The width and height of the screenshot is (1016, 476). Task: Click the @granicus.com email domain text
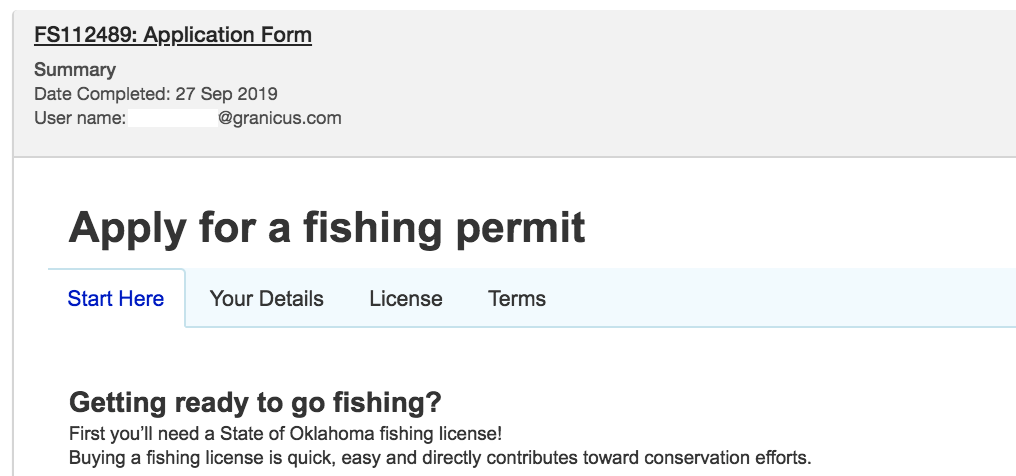coord(280,118)
